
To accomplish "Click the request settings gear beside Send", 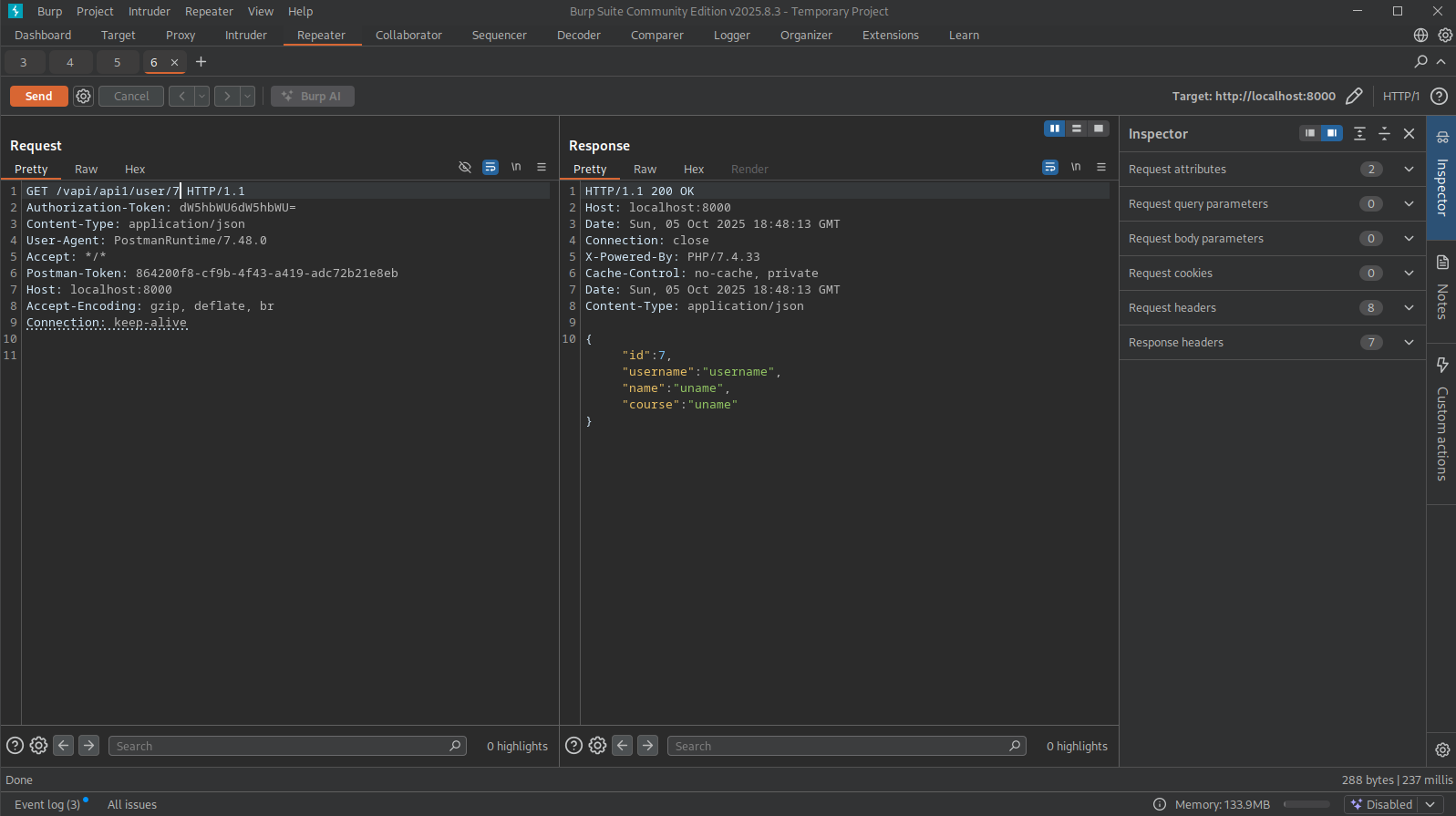I will pos(83,96).
